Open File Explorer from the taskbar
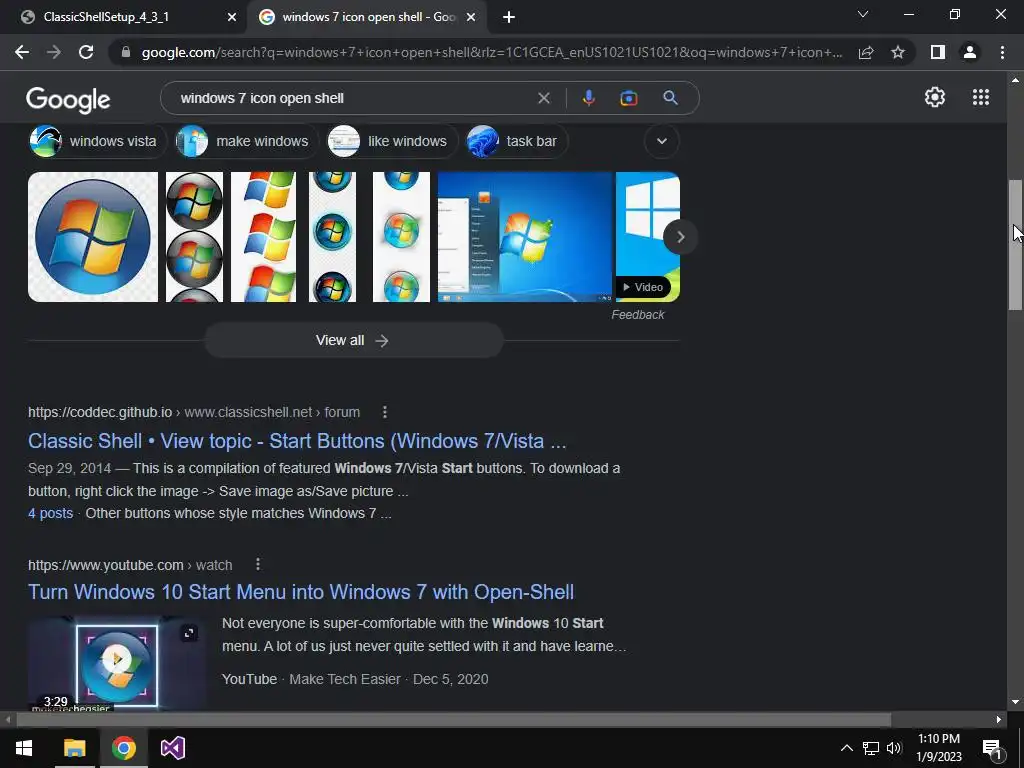The image size is (1024, 768). coord(74,748)
